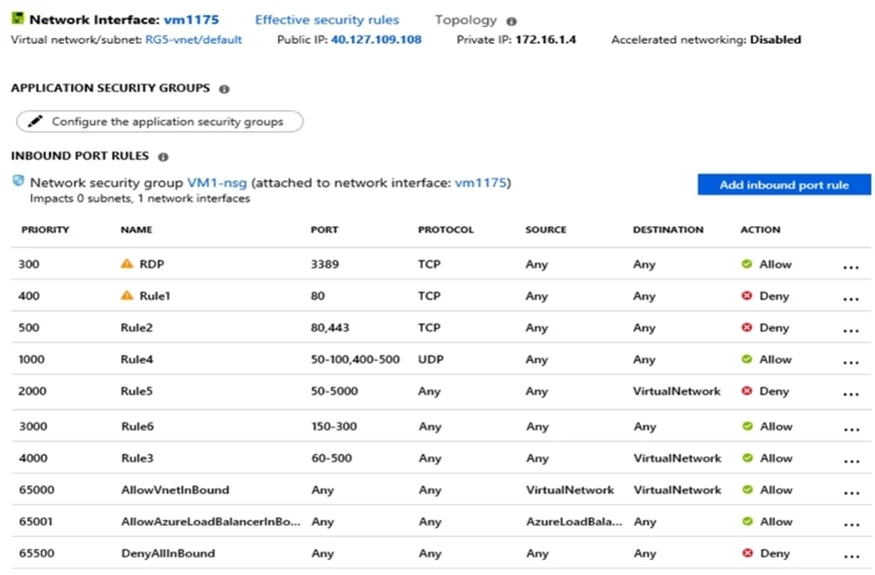Screen dimensions: 875x575
Task: Open the ellipsis menu for RDP rule
Action: [x=851, y=267]
